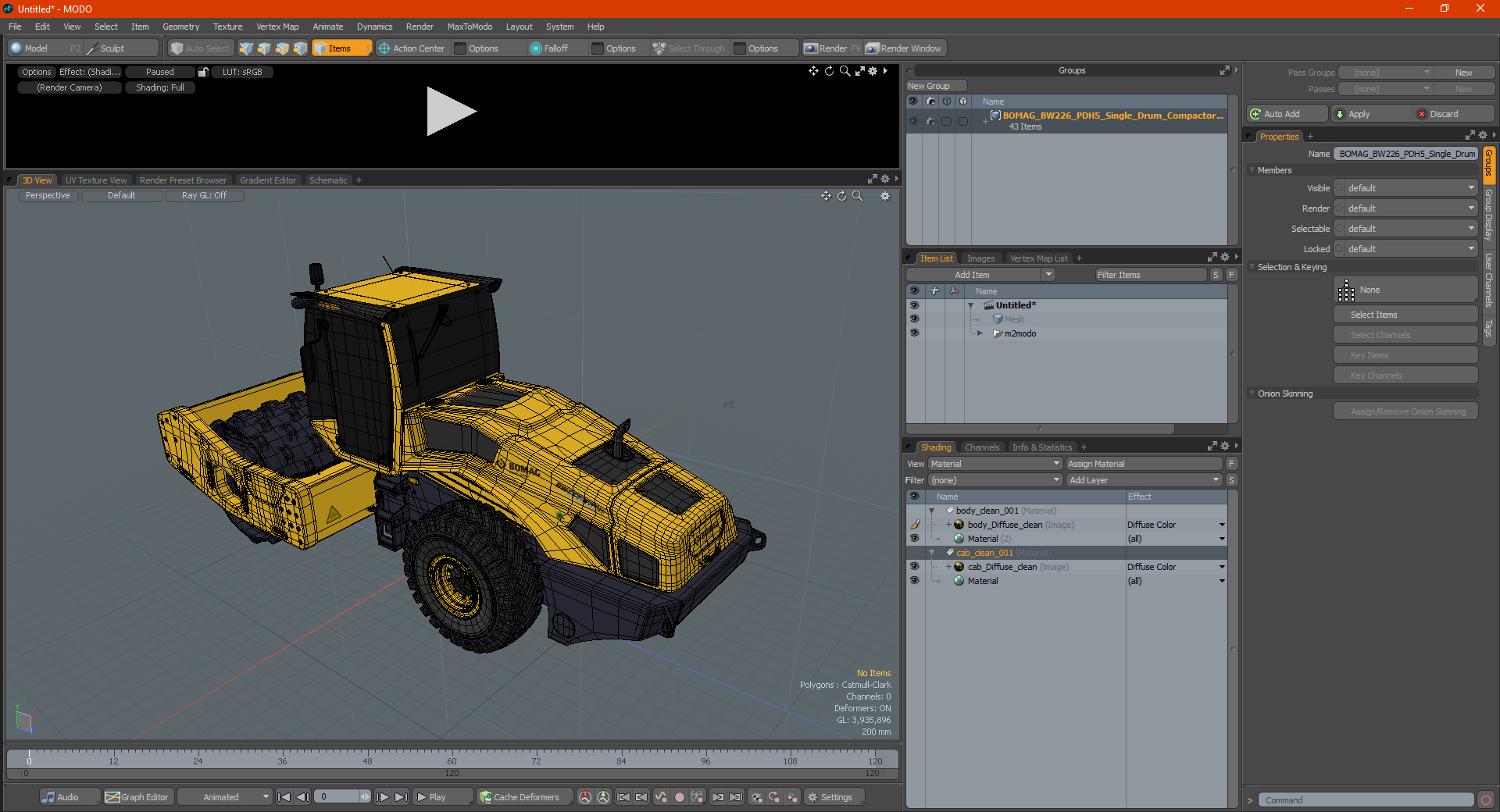
Task: Open 3D viewport gear options
Action: [x=885, y=196]
